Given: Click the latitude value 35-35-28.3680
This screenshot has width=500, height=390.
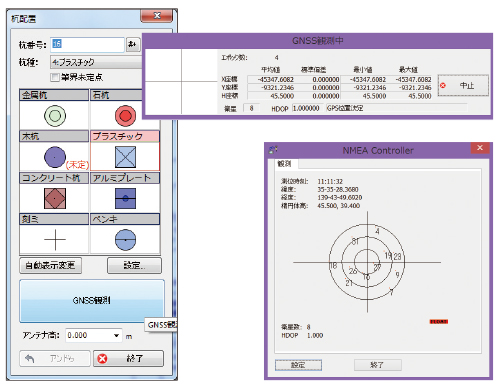Looking at the screenshot, I should pyautogui.click(x=338, y=189).
